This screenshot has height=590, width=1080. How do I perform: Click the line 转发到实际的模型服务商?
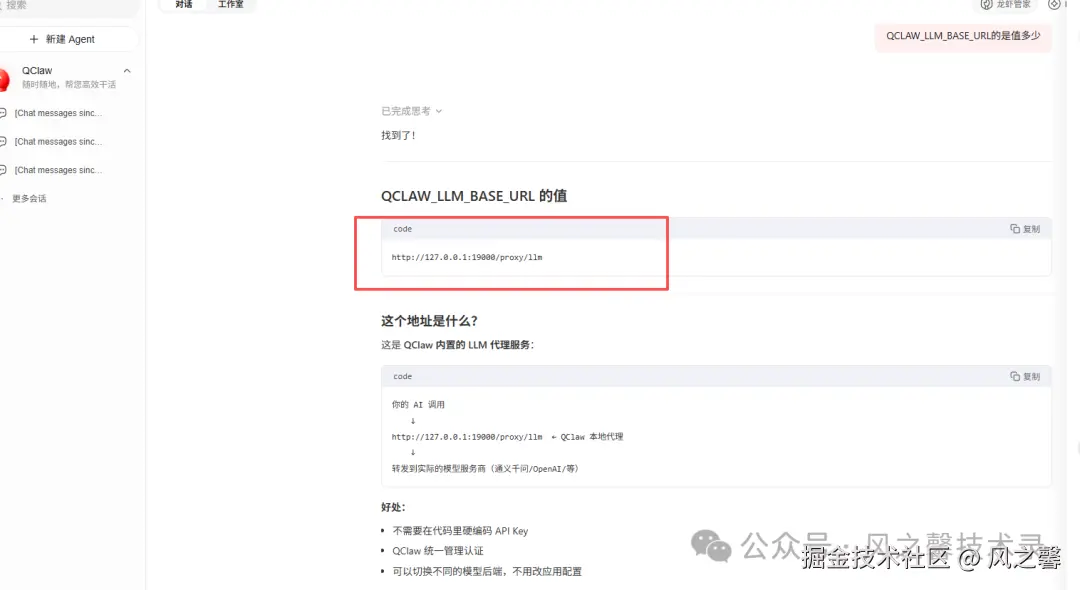486,469
